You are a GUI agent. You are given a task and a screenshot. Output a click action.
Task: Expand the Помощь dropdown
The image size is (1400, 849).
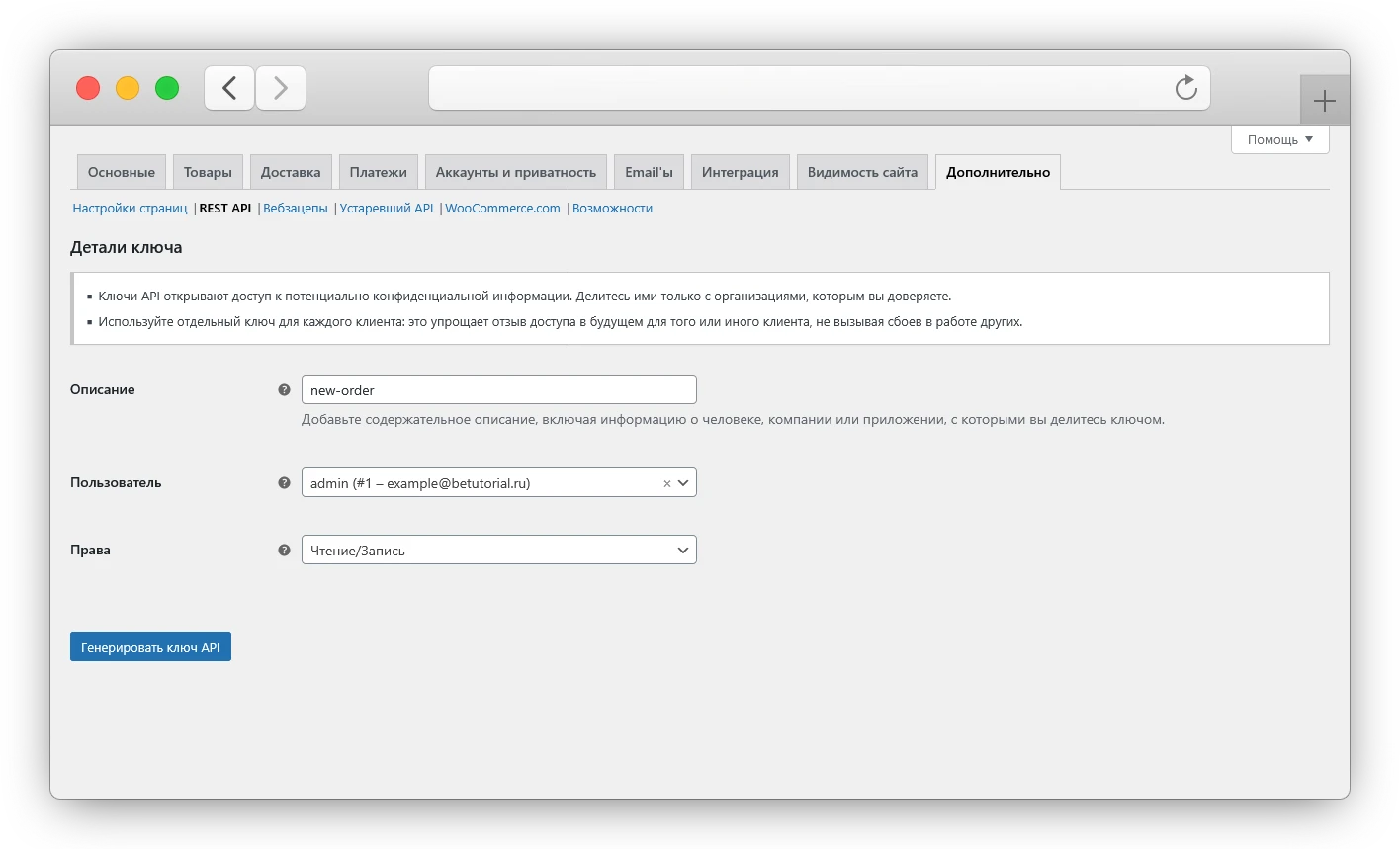1279,139
